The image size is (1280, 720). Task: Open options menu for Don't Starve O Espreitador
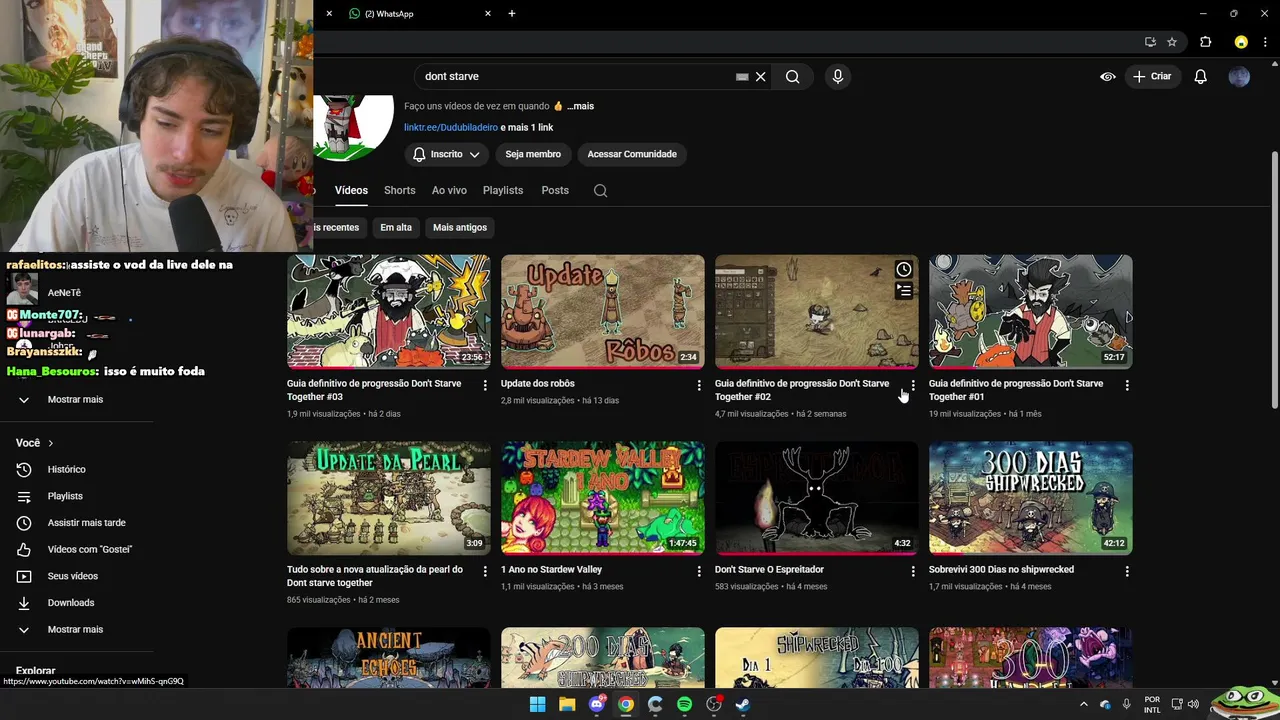[x=913, y=571]
